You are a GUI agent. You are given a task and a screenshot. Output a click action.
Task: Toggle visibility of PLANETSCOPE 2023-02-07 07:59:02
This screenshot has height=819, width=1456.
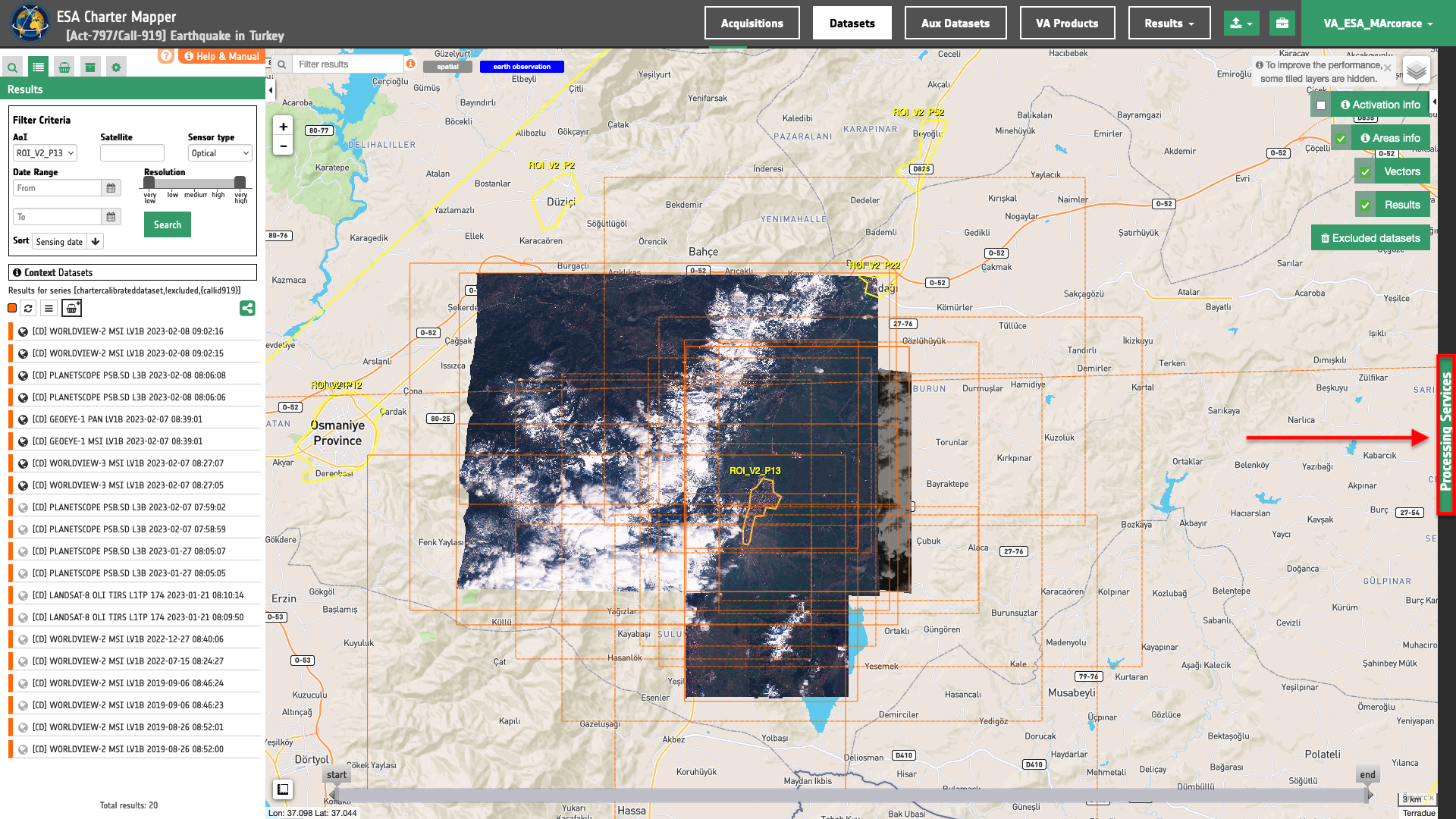24,507
